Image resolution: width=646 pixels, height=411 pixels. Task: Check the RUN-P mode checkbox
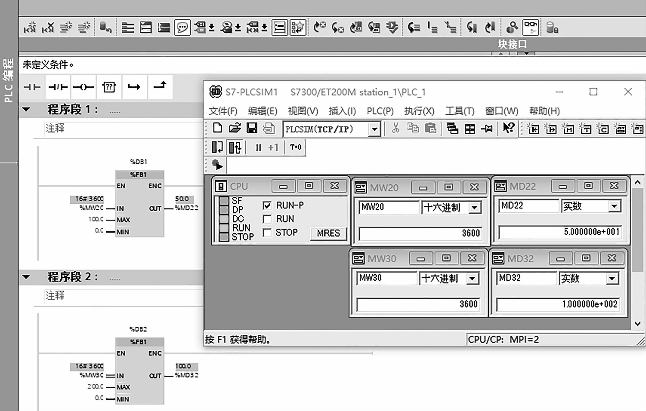[267, 205]
